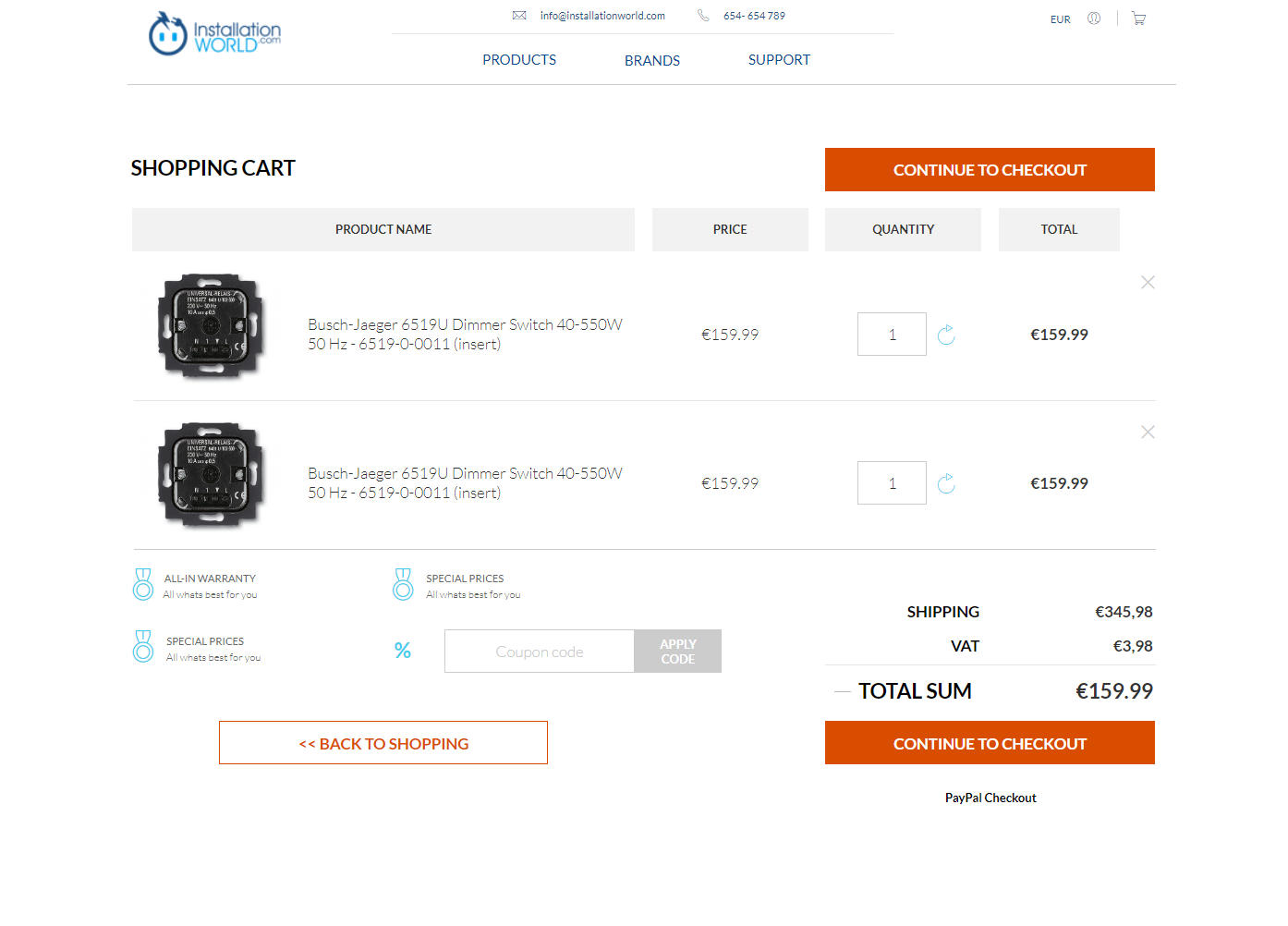This screenshot has height=926, width=1288.
Task: Open the Brands menu
Action: point(652,61)
